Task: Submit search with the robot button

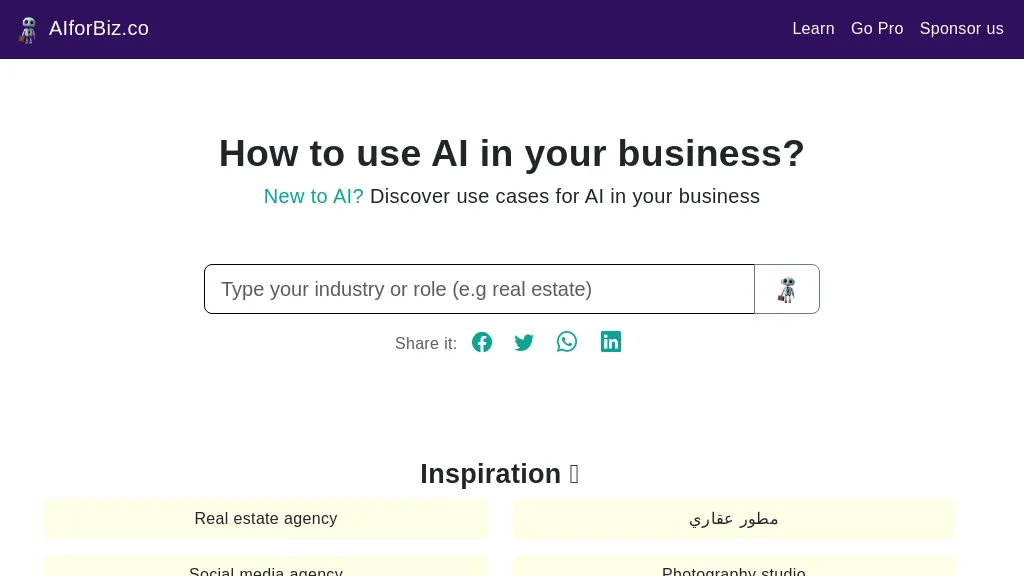Action: pos(787,289)
